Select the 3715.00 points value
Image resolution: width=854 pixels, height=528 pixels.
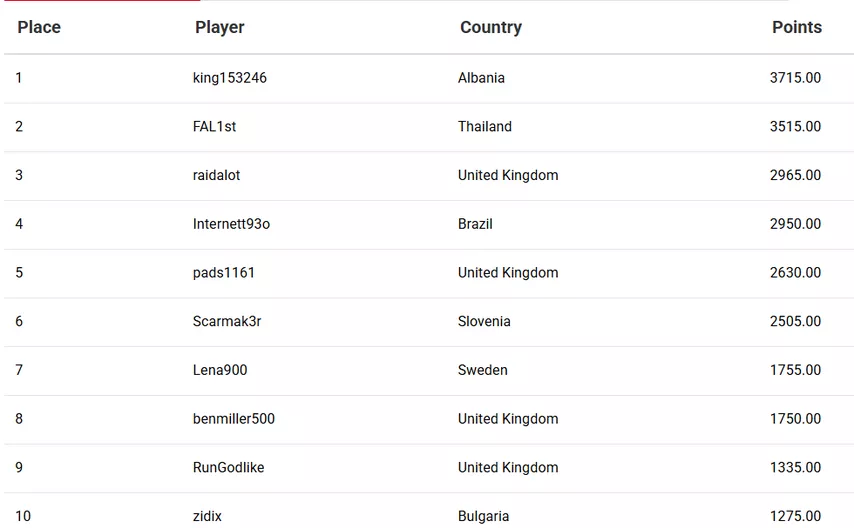coord(795,78)
